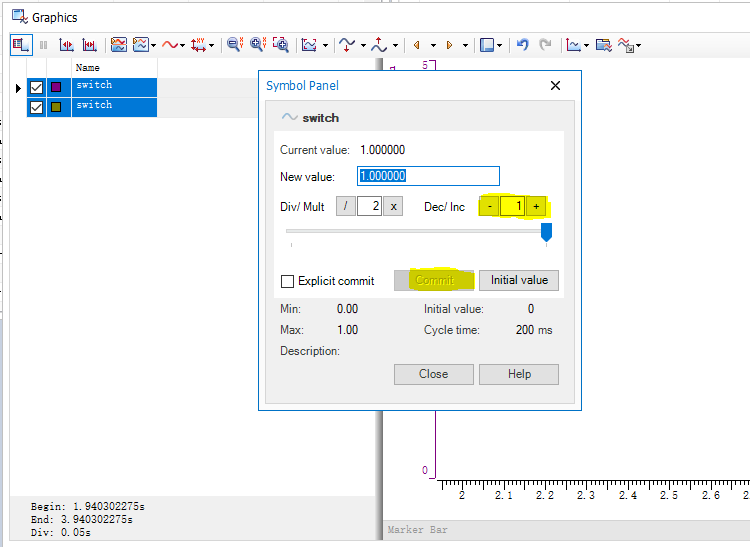Screen dimensions: 750x547
Task: Click the red curve style icon
Action: click(x=170, y=45)
